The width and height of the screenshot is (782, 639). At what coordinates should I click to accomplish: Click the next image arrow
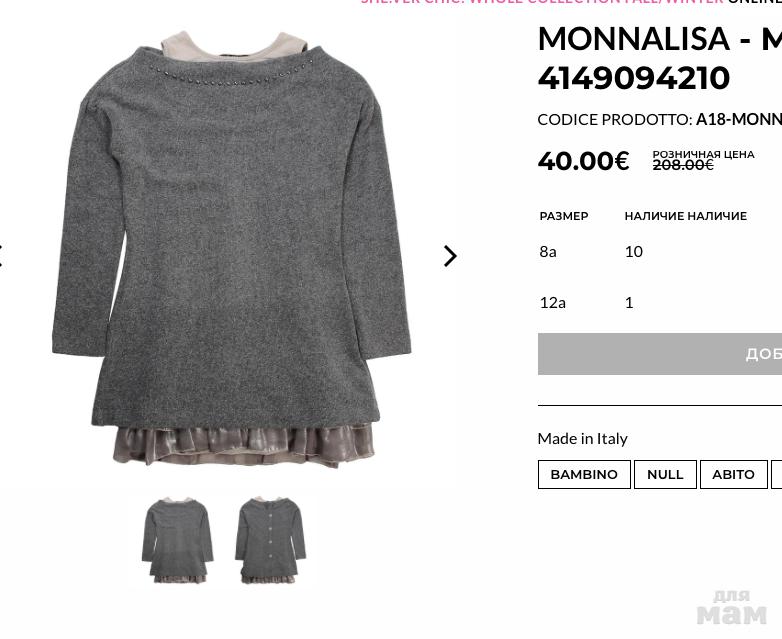click(450, 256)
